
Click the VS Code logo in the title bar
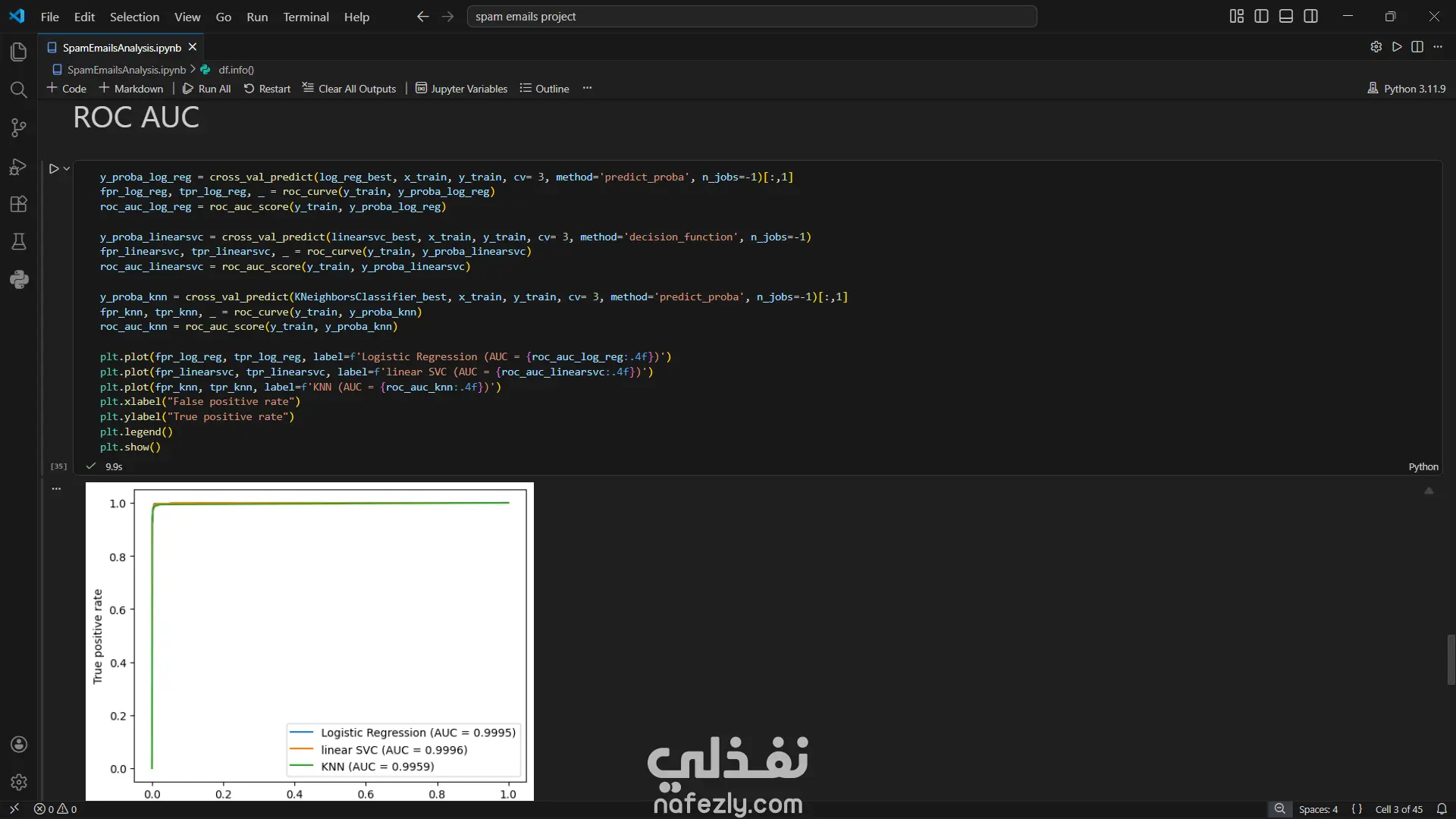pyautogui.click(x=17, y=16)
